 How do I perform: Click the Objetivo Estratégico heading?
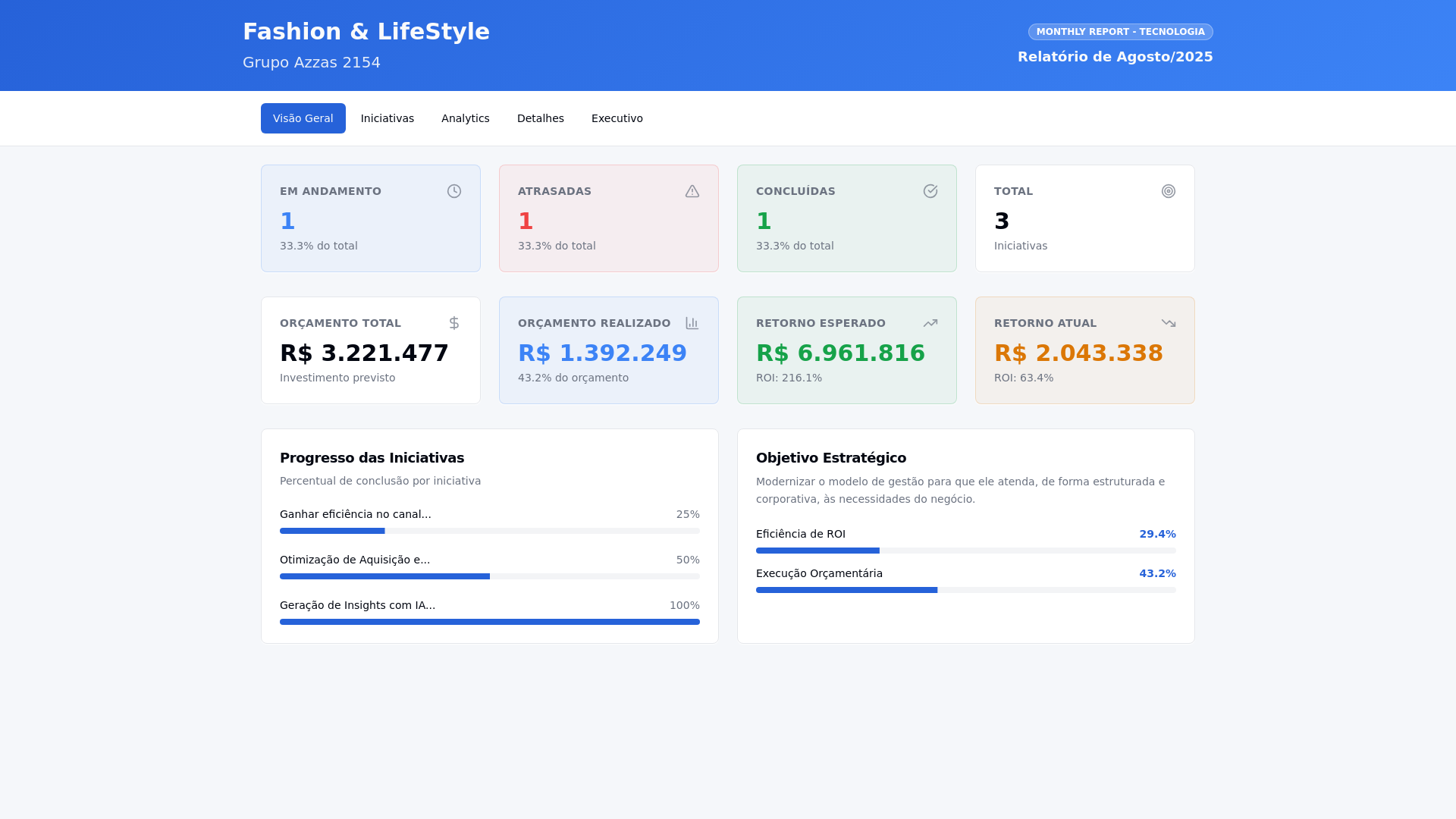pyautogui.click(x=831, y=458)
